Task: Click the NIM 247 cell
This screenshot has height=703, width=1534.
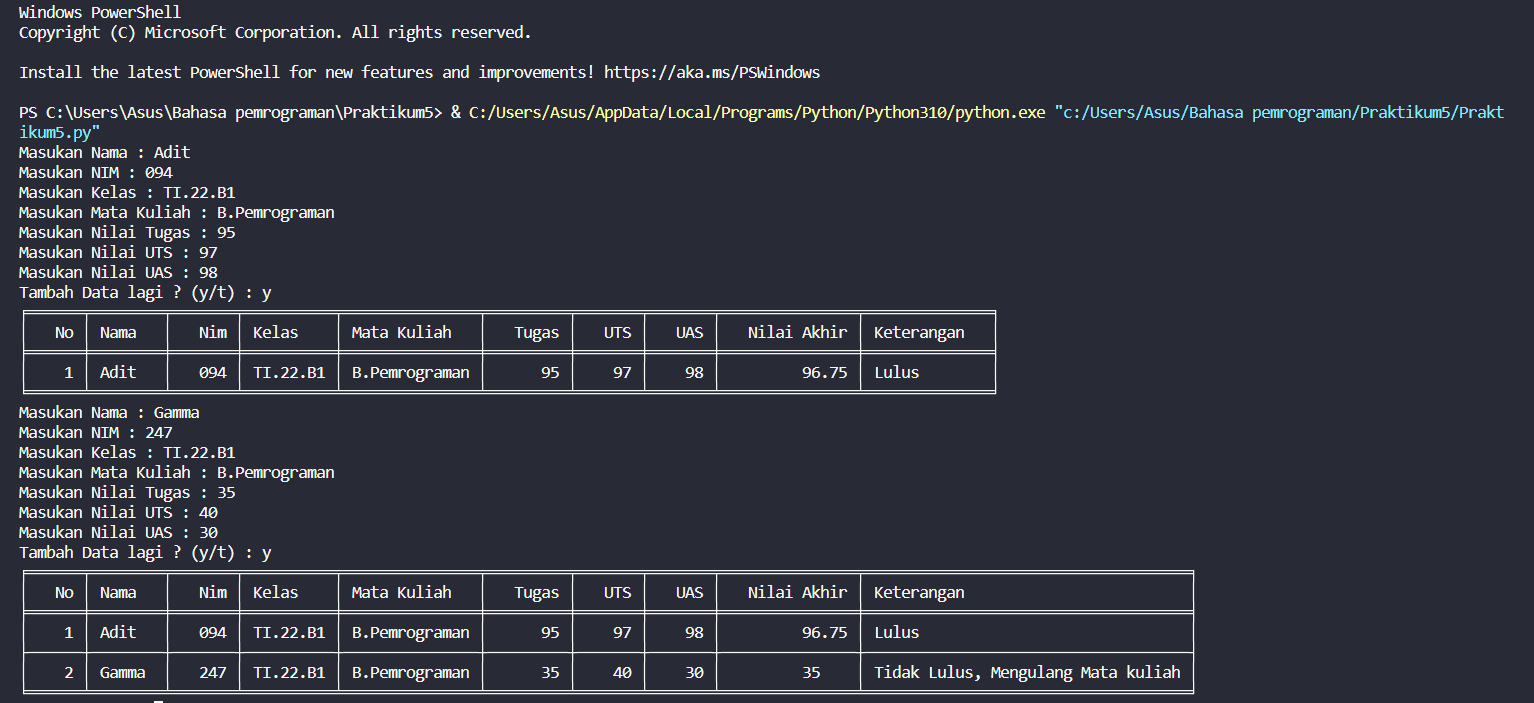Action: pos(212,672)
